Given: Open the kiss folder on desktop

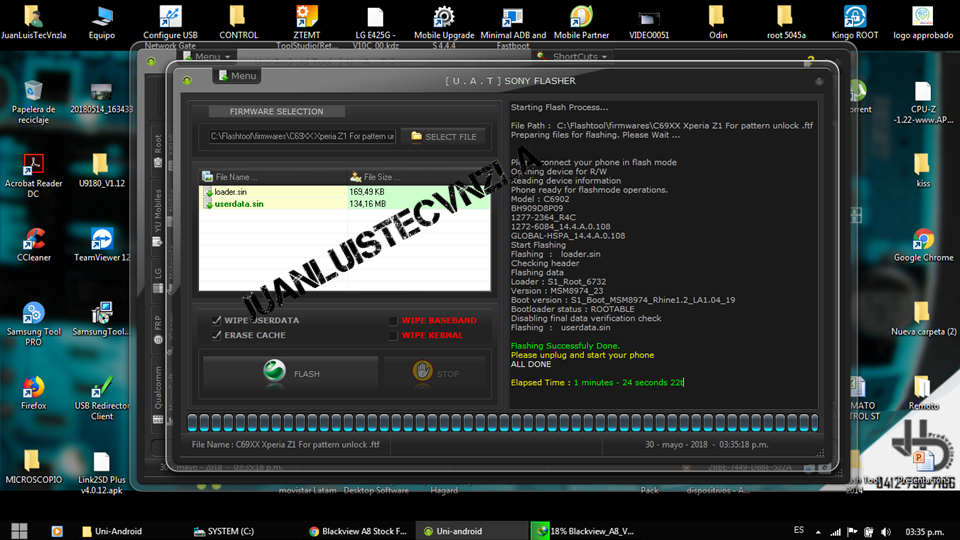Looking at the screenshot, I should tap(923, 171).
